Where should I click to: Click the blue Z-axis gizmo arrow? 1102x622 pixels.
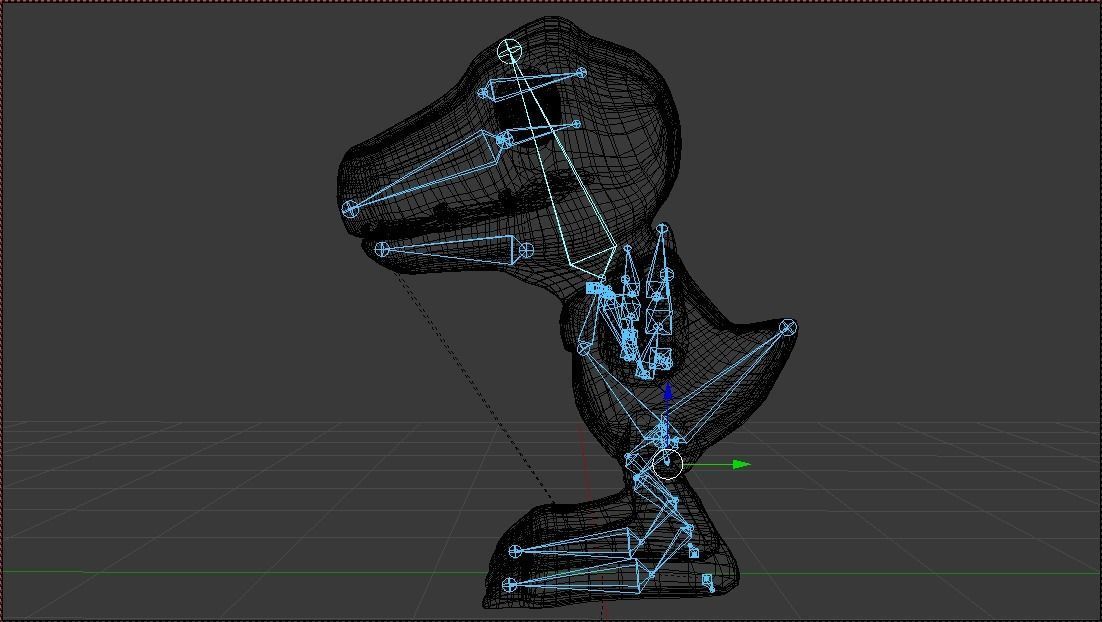[x=668, y=391]
